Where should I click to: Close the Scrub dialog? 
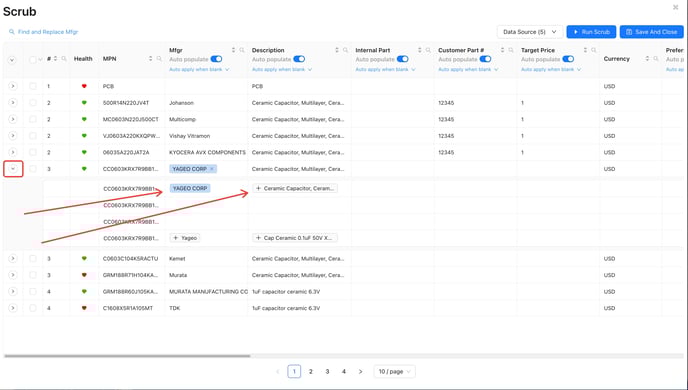(675, 7)
